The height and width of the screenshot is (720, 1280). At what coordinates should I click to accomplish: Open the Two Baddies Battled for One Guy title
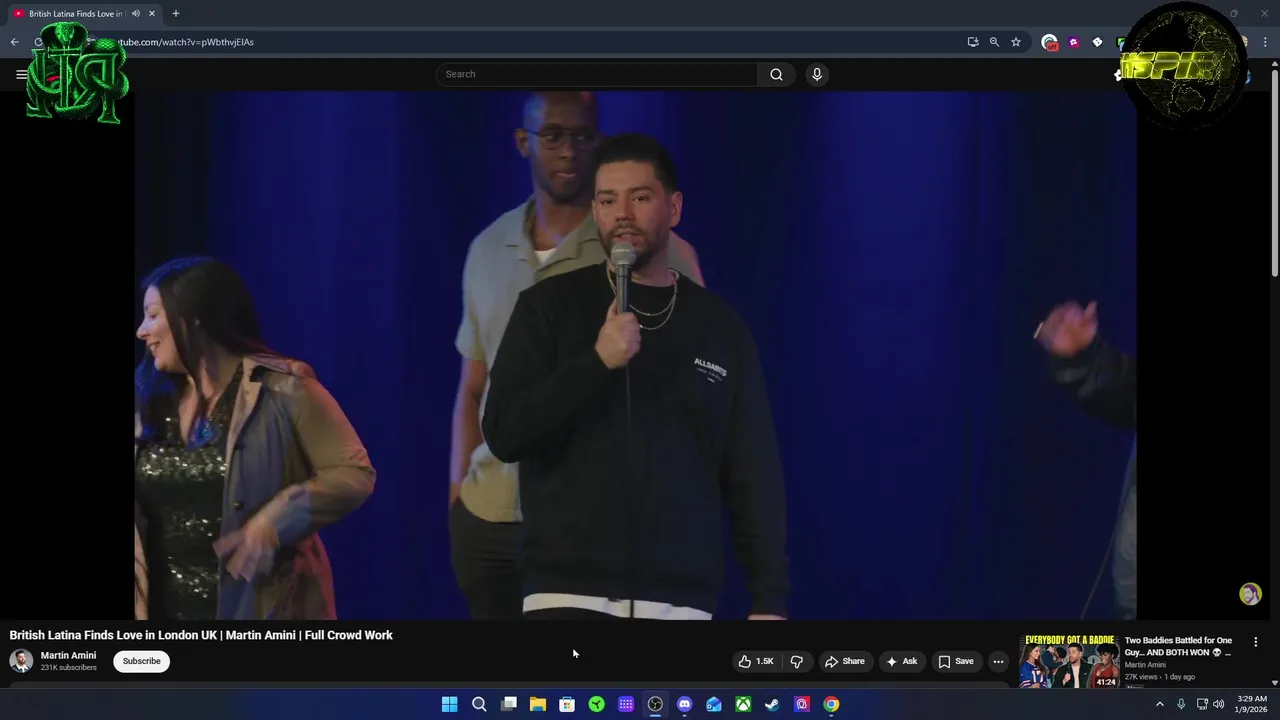pos(1179,646)
